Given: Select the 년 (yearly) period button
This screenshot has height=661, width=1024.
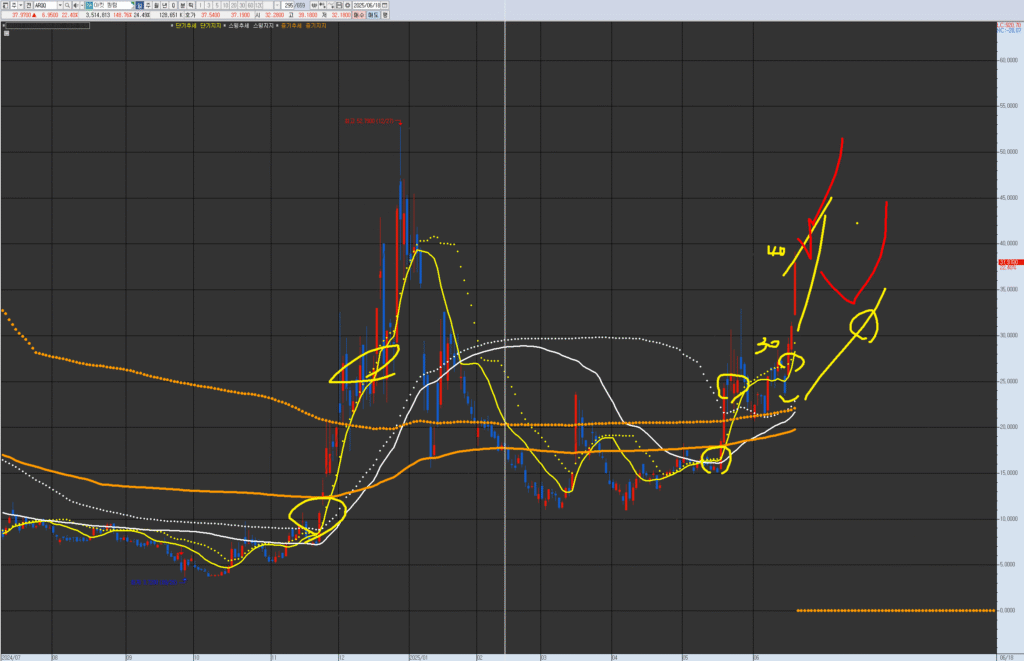Looking at the screenshot, I should coord(165,5).
